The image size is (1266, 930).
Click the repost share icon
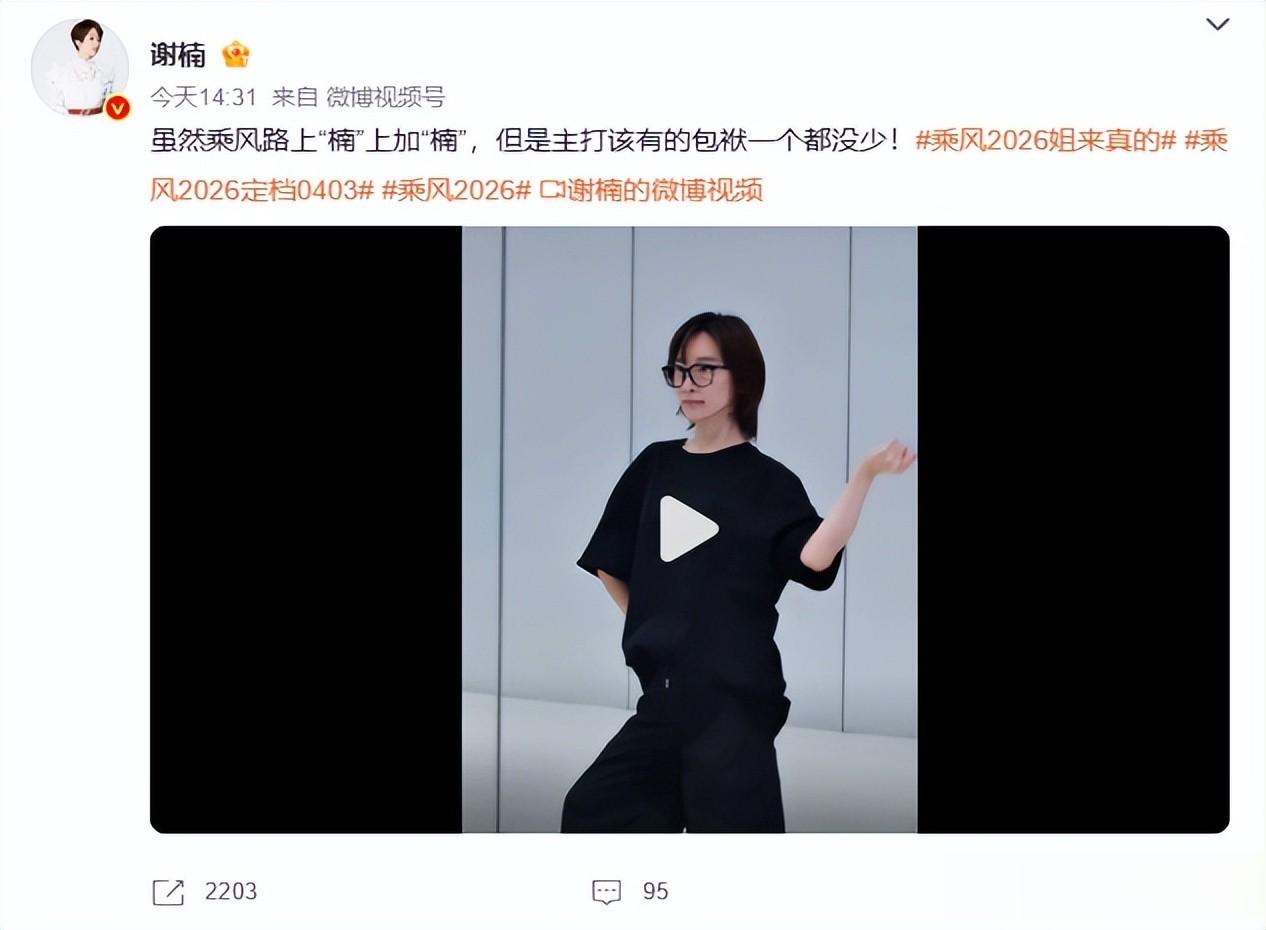click(x=167, y=892)
